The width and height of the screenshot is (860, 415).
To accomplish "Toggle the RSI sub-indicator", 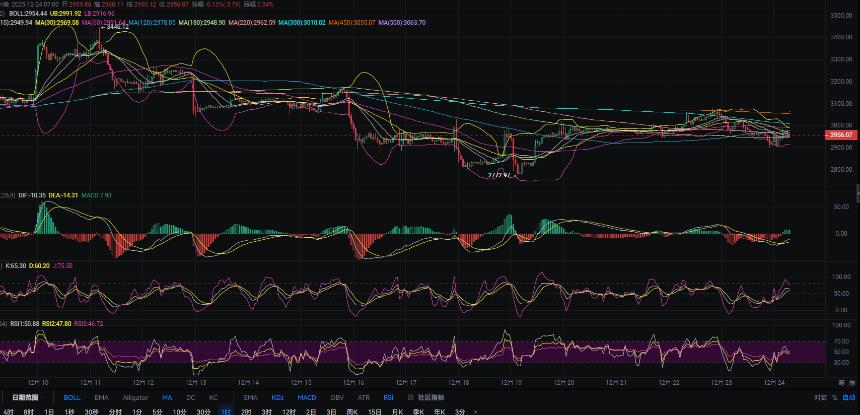I will (388, 397).
